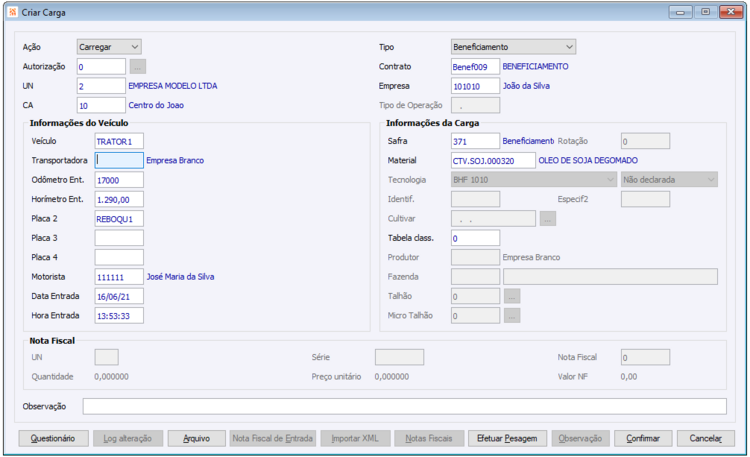Click the Transportadora input field

point(119,160)
